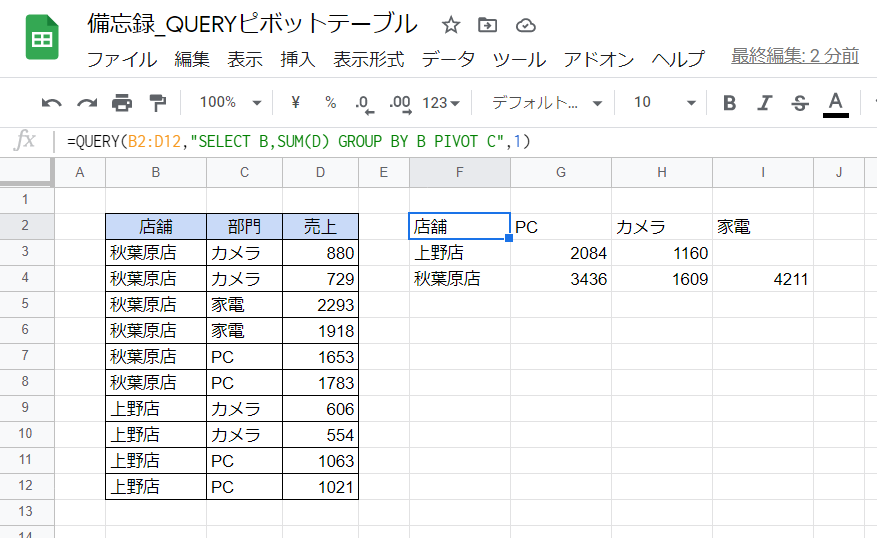Activate the paint format tool
This screenshot has height=538, width=877.
click(x=158, y=103)
